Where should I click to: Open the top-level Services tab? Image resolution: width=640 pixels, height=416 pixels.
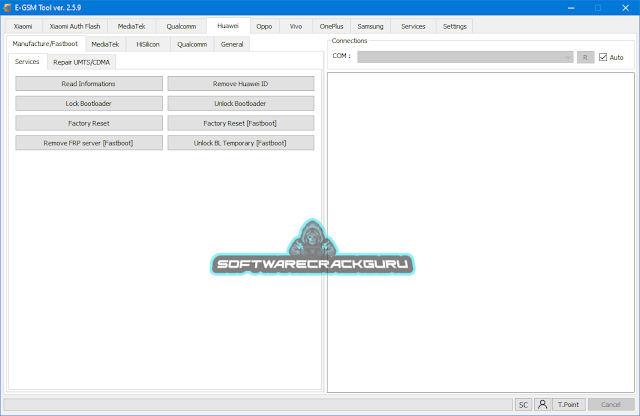413,27
